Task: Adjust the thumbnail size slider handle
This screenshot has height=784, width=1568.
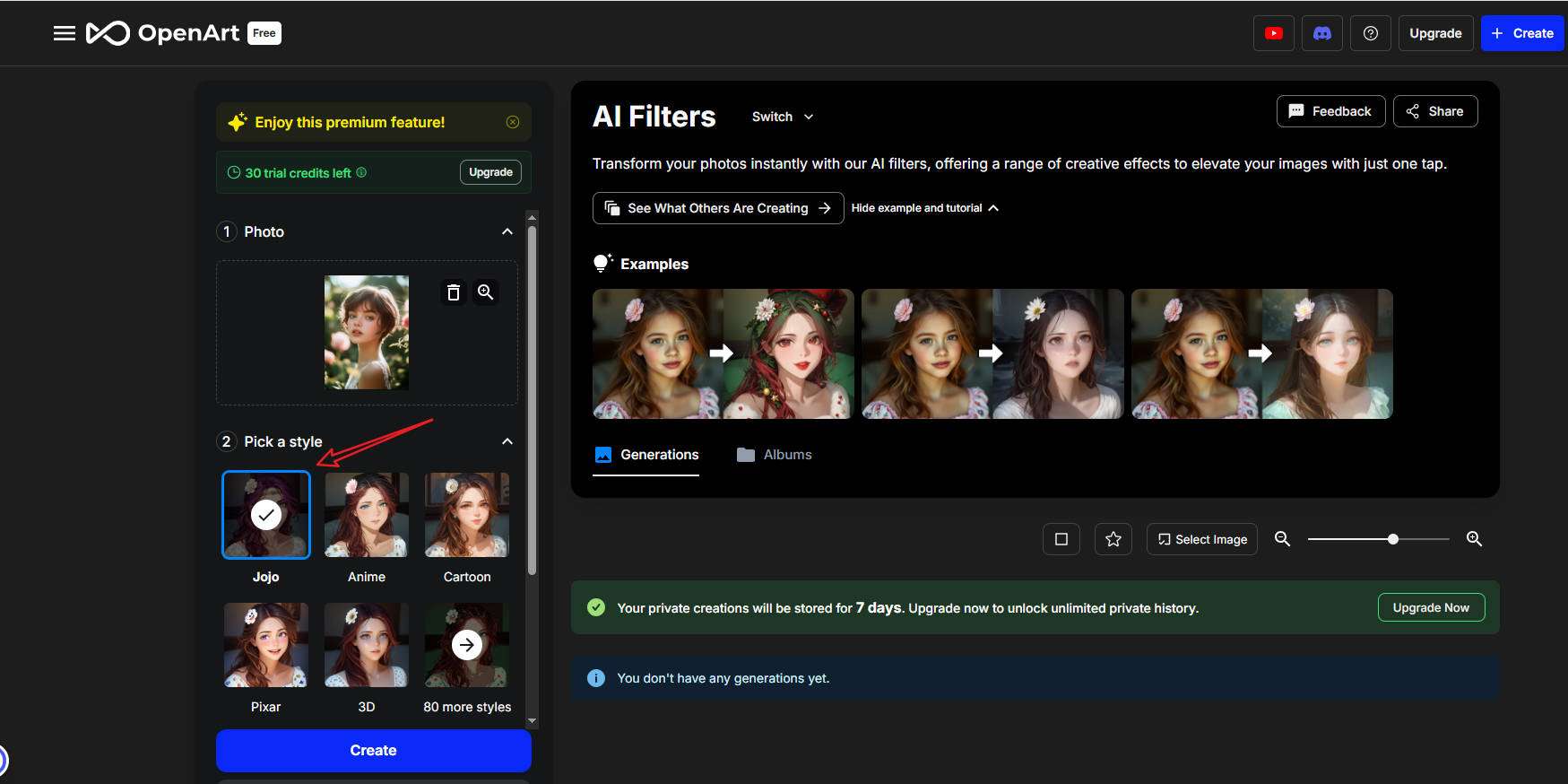Action: (x=1393, y=539)
